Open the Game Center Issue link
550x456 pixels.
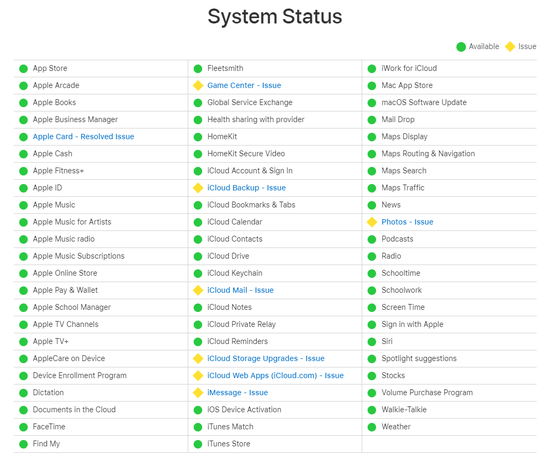(244, 85)
